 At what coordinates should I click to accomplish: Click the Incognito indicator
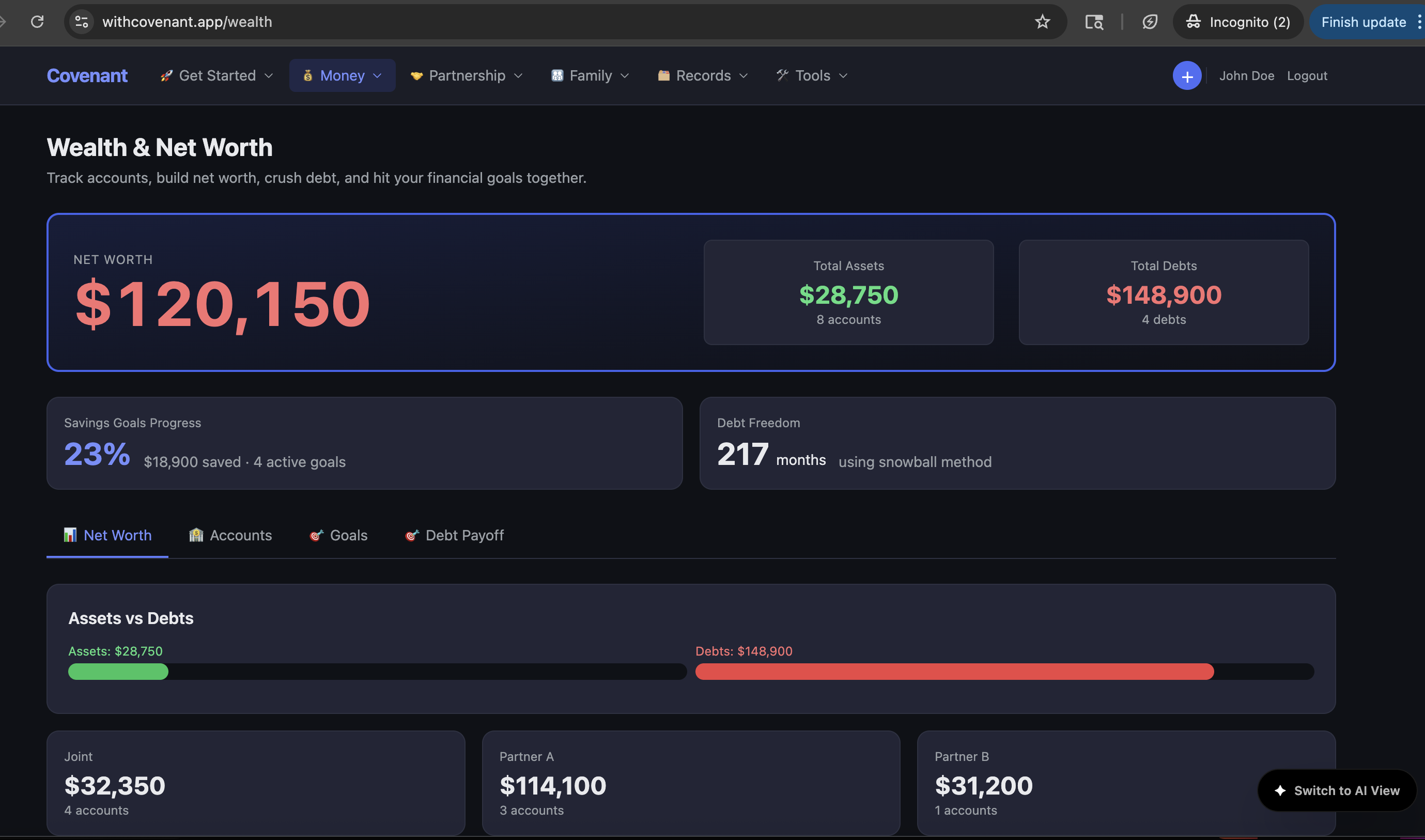click(x=1237, y=22)
